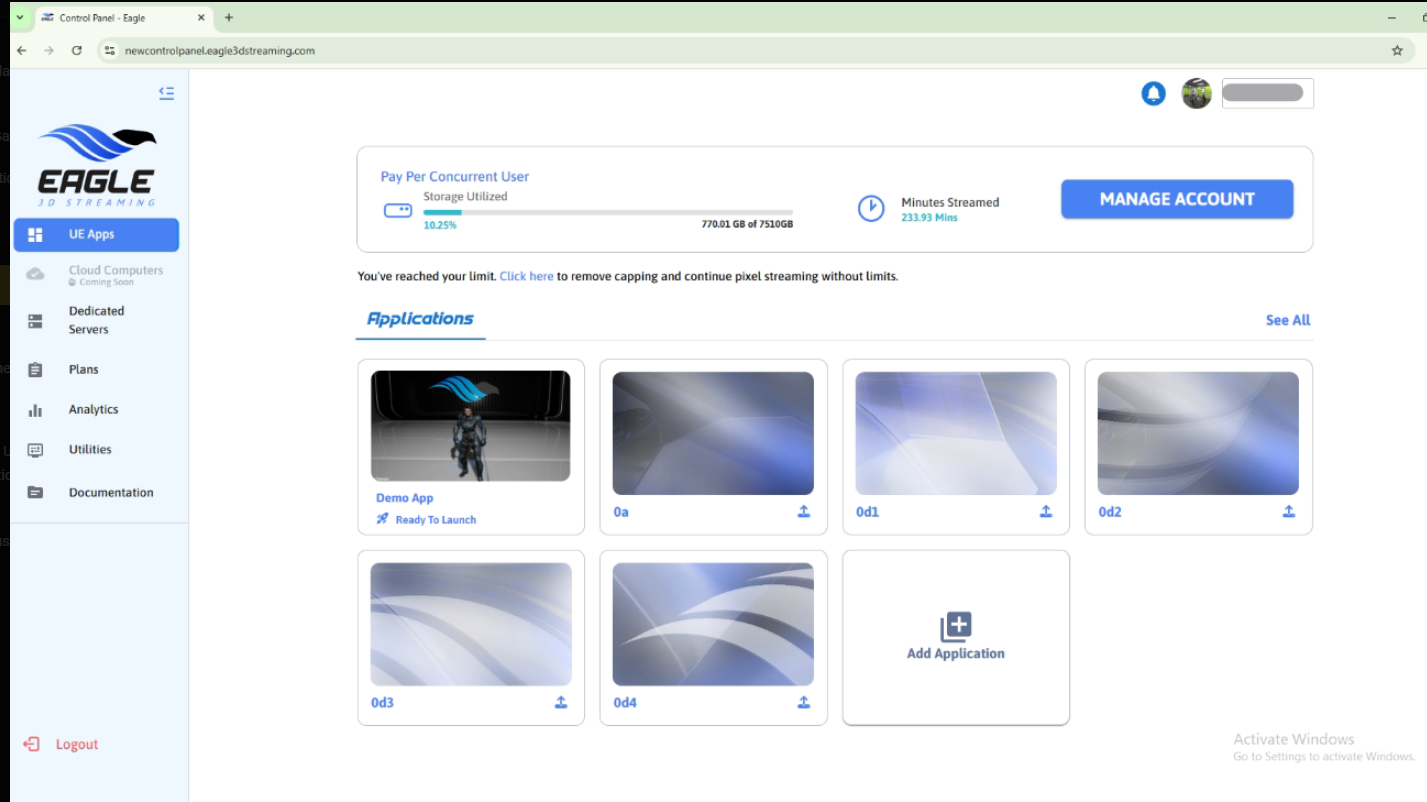Upload to app 0d2 via its icon
This screenshot has width=1427, height=802.
pyautogui.click(x=1288, y=512)
